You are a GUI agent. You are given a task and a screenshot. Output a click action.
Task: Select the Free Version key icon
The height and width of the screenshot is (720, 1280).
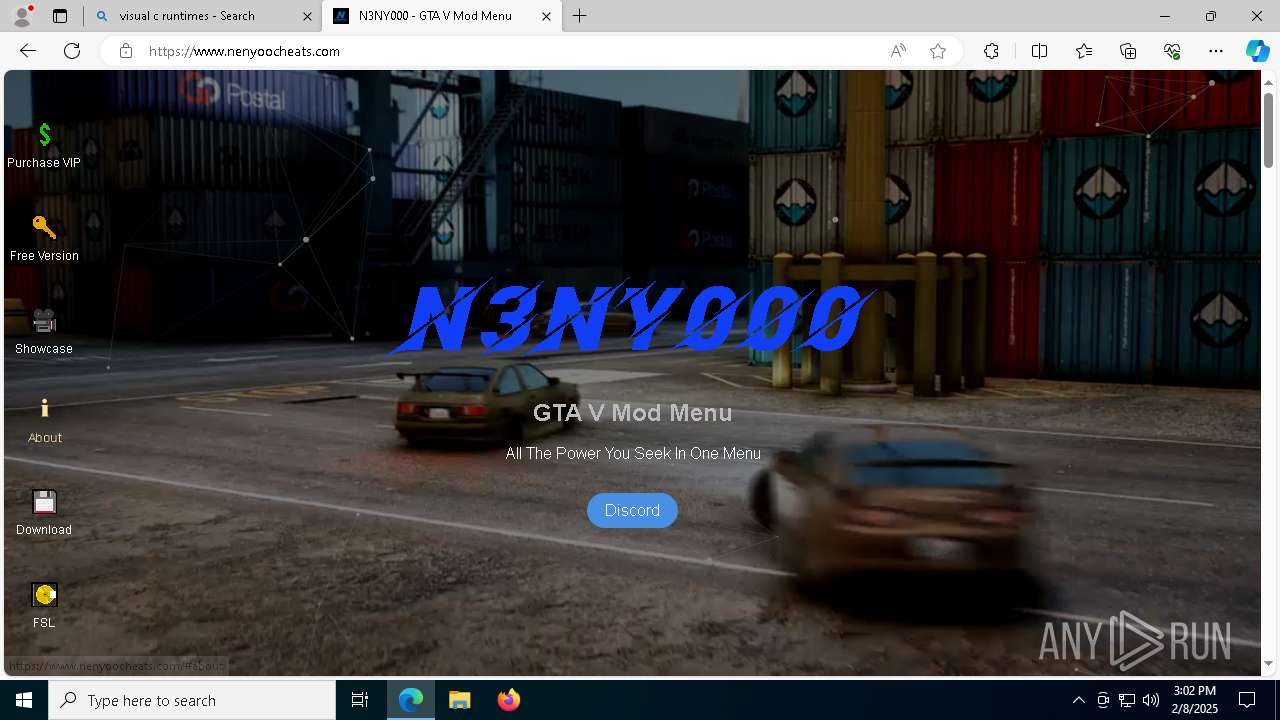44,228
